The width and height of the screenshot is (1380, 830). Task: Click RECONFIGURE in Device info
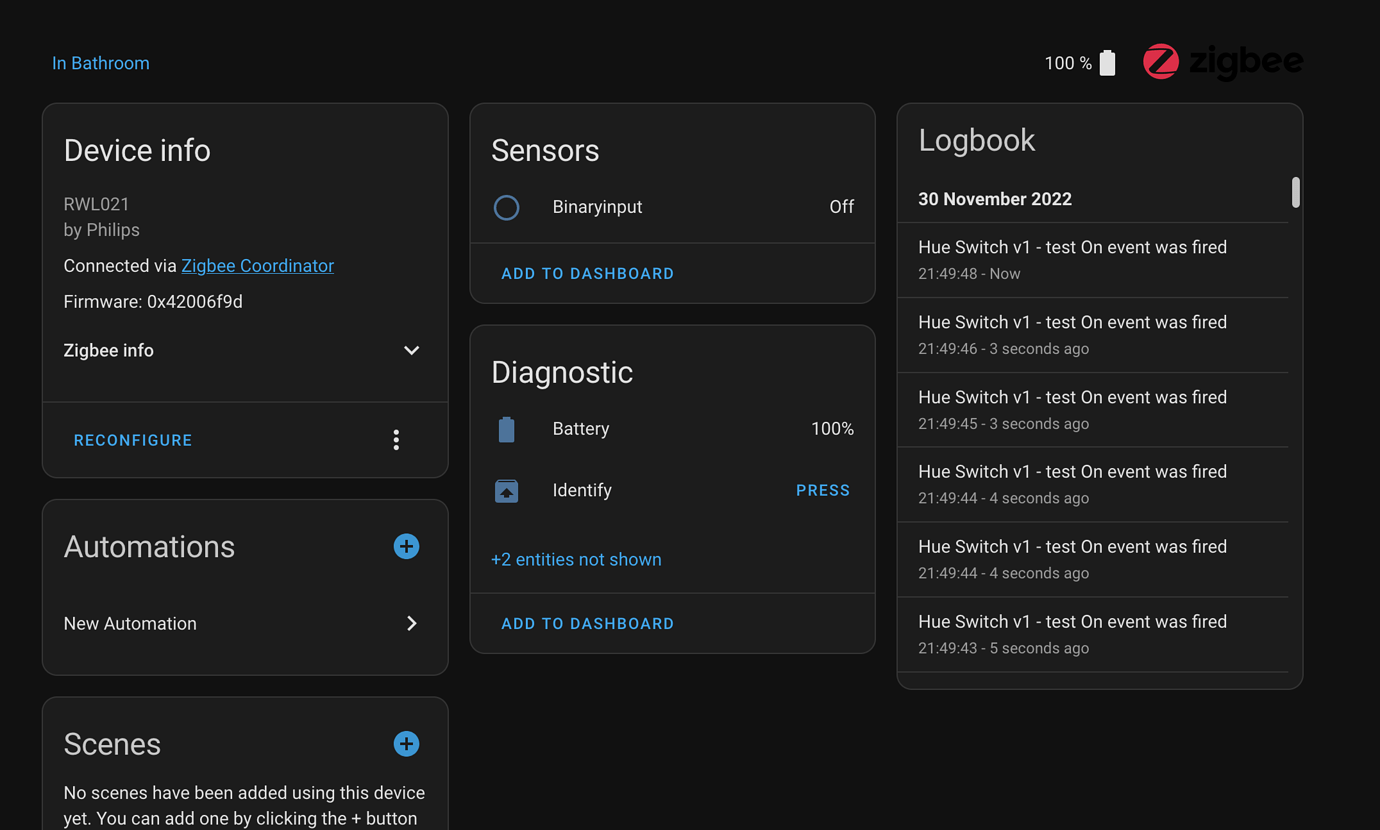(x=132, y=439)
